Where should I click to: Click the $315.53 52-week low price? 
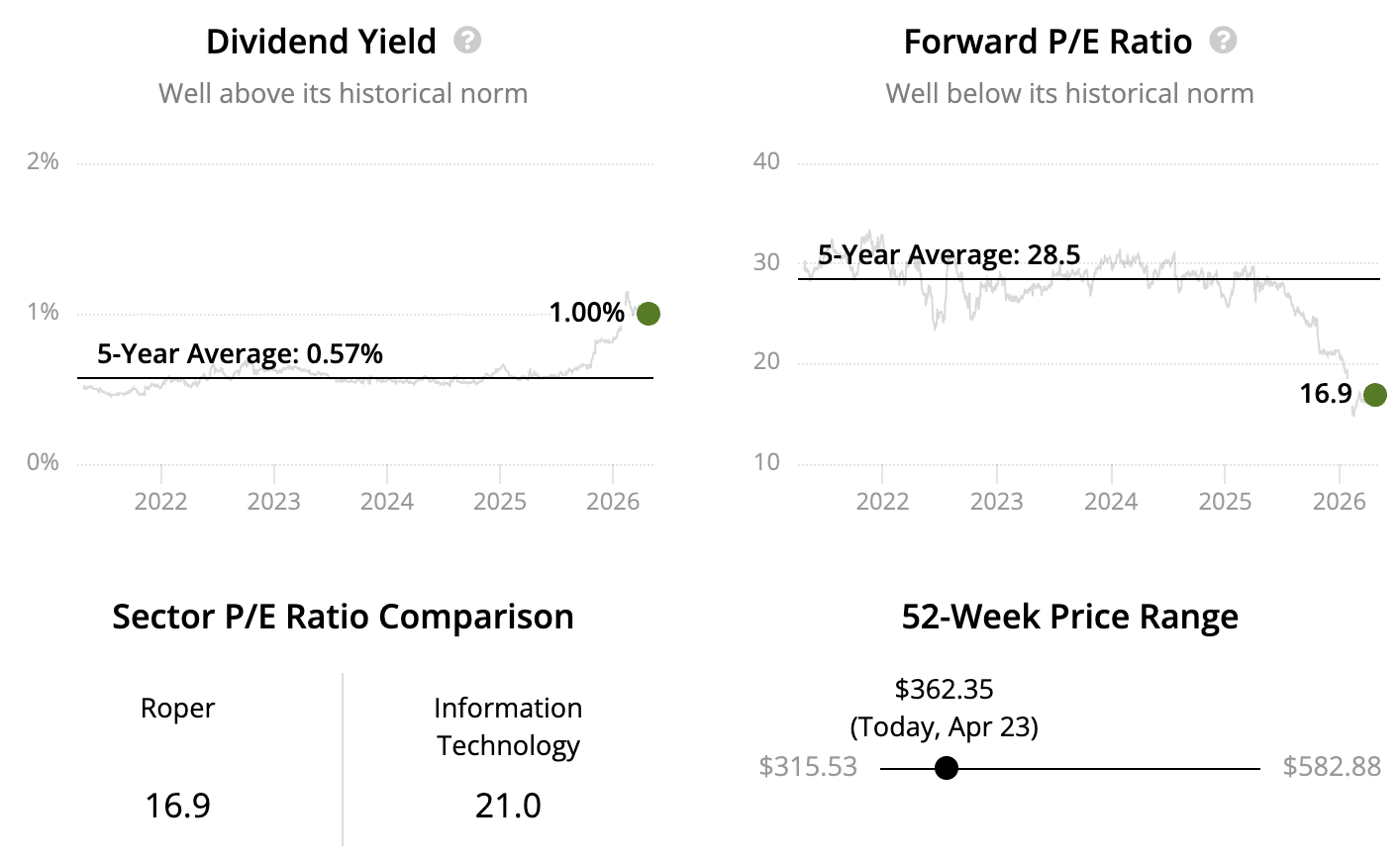808,767
